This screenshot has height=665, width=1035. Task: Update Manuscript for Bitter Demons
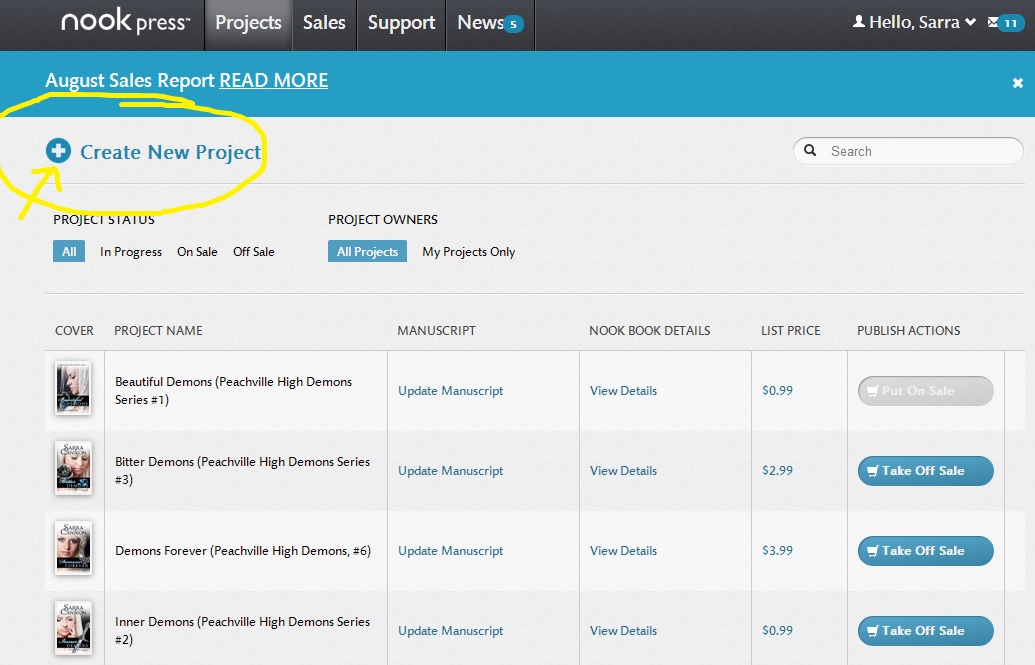450,471
